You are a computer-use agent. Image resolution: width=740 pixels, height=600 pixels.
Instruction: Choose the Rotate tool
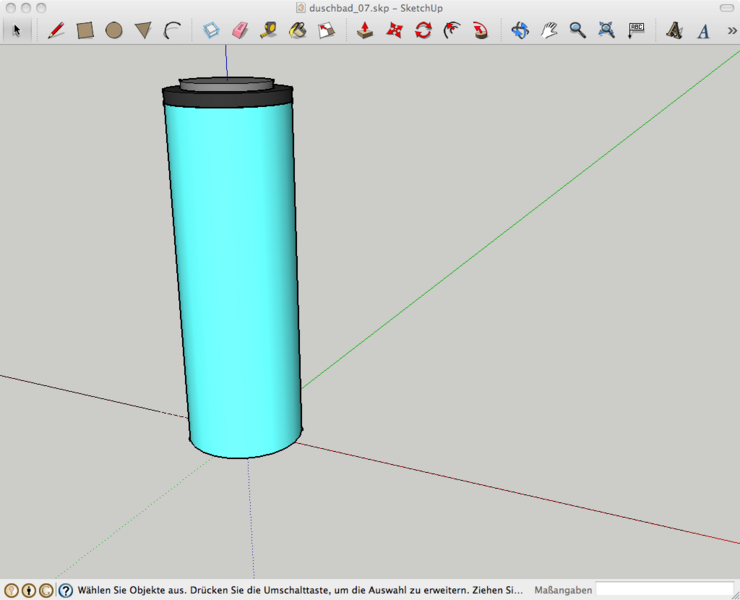click(x=423, y=30)
